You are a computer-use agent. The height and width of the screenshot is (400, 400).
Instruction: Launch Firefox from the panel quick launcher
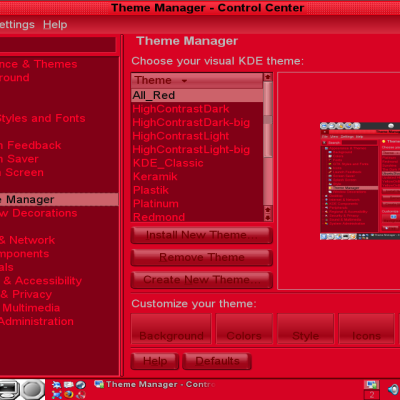69,395
